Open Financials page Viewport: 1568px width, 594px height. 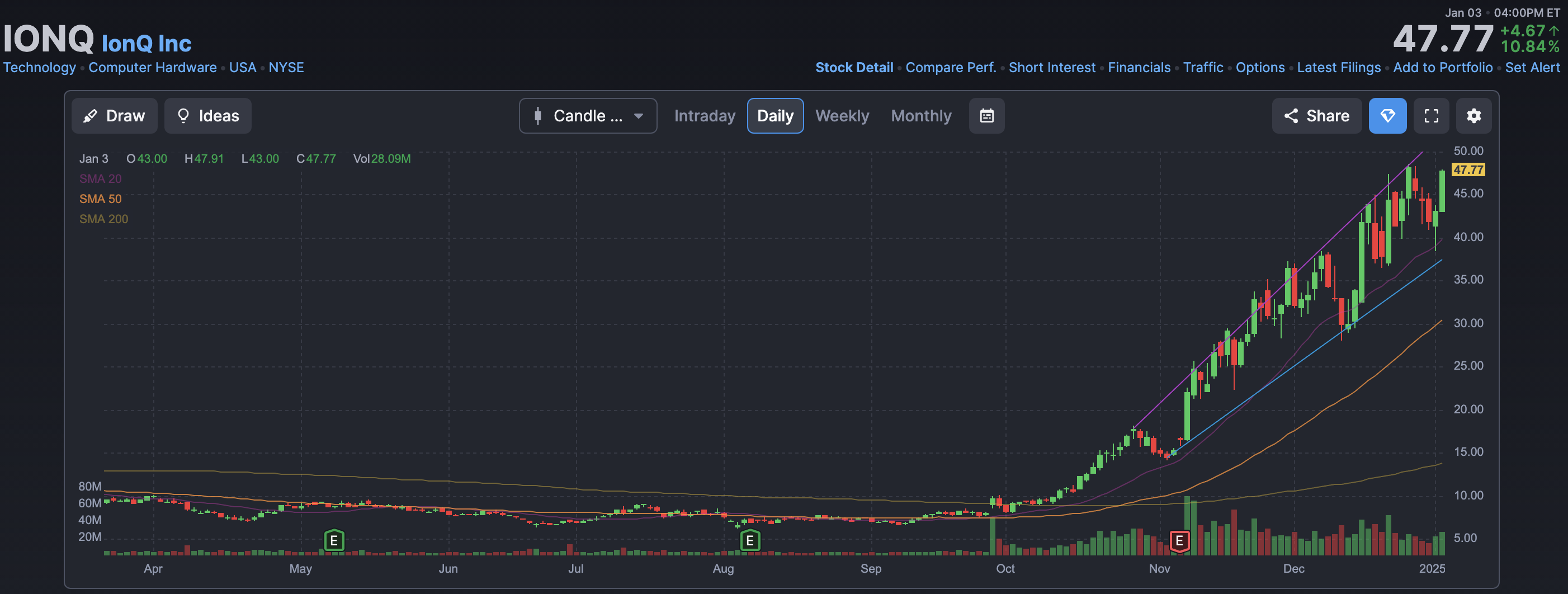1139,68
